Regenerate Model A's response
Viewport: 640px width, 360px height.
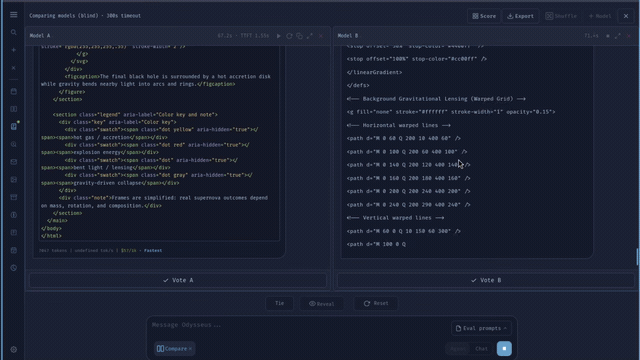point(289,36)
